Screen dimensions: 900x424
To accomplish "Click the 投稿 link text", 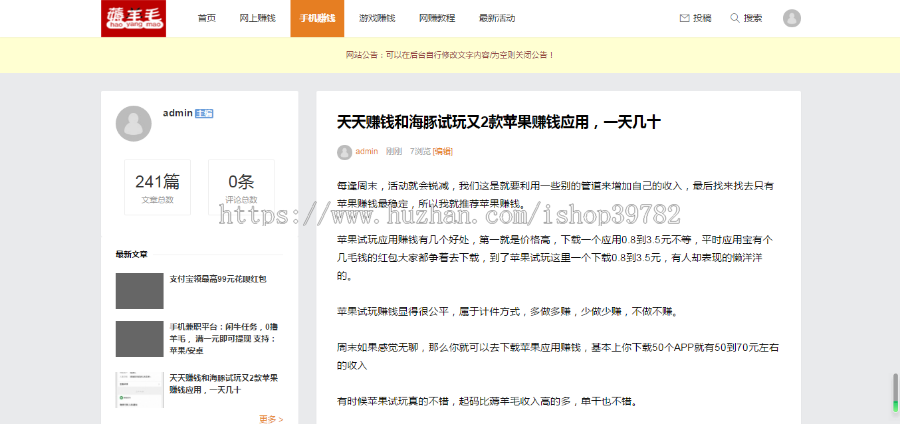I will [702, 18].
